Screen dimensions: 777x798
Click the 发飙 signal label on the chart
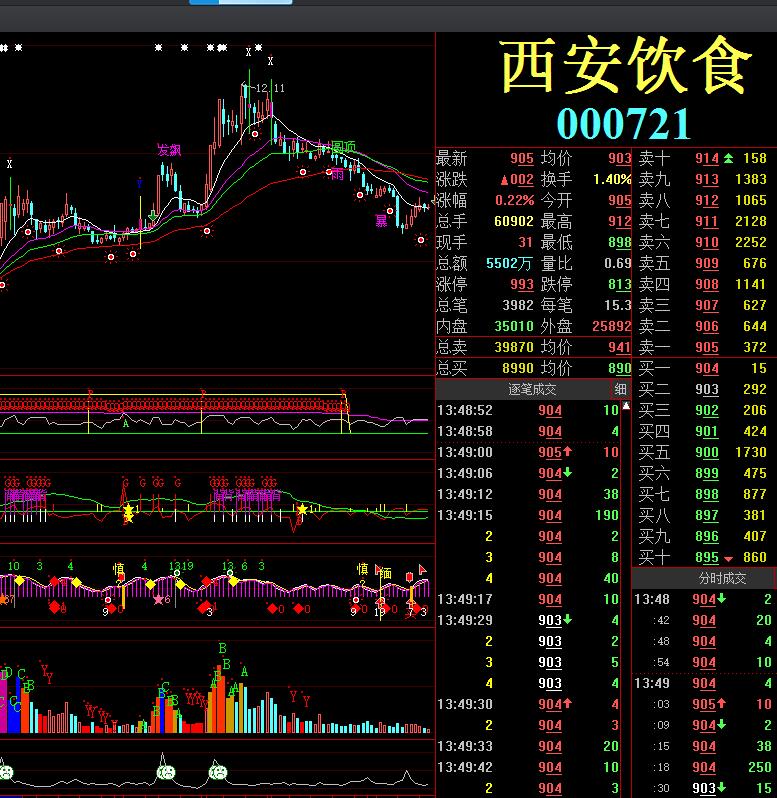click(169, 150)
